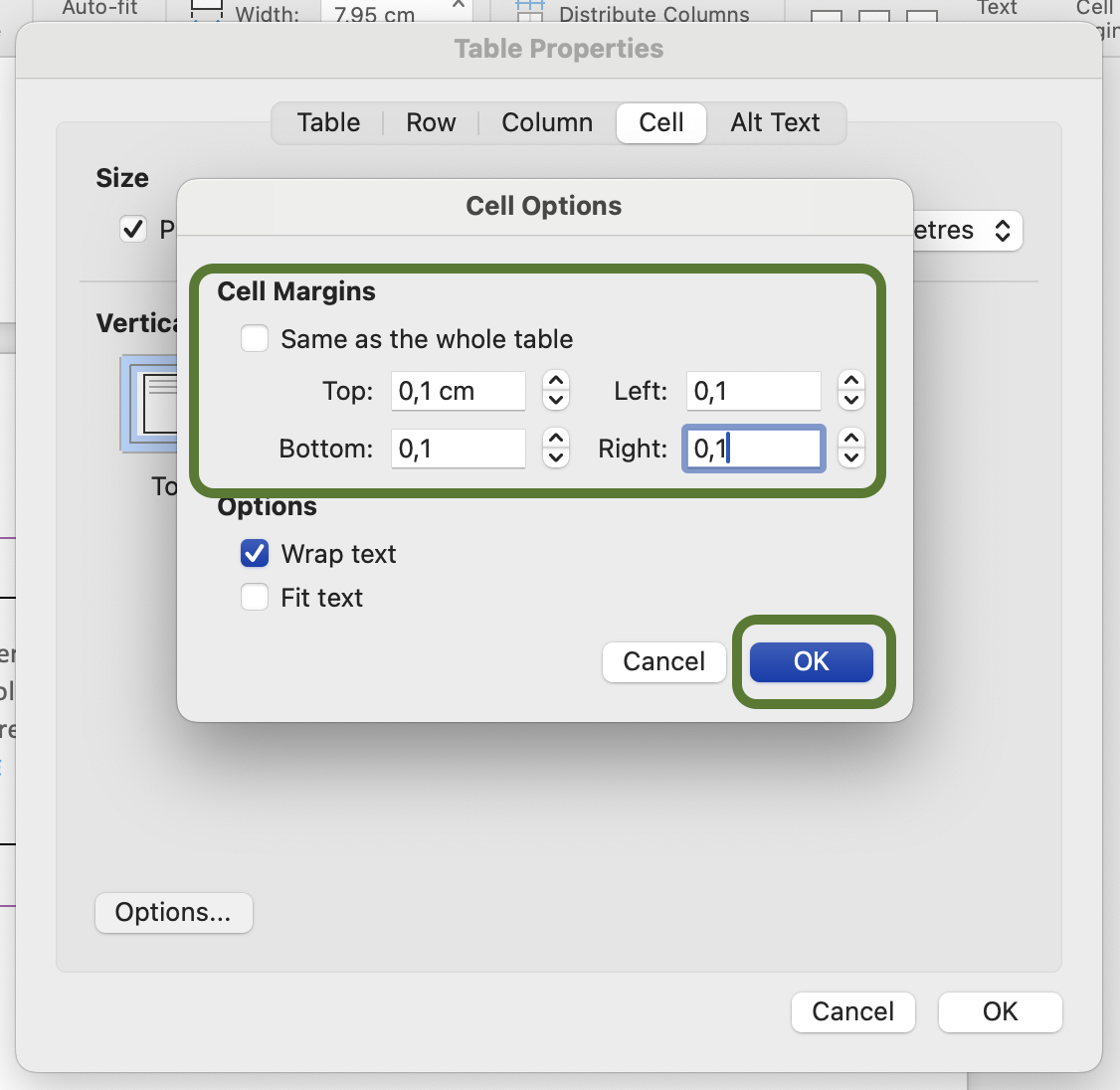The height and width of the screenshot is (1090, 1120).
Task: Click the Right margin input field
Action: [754, 449]
